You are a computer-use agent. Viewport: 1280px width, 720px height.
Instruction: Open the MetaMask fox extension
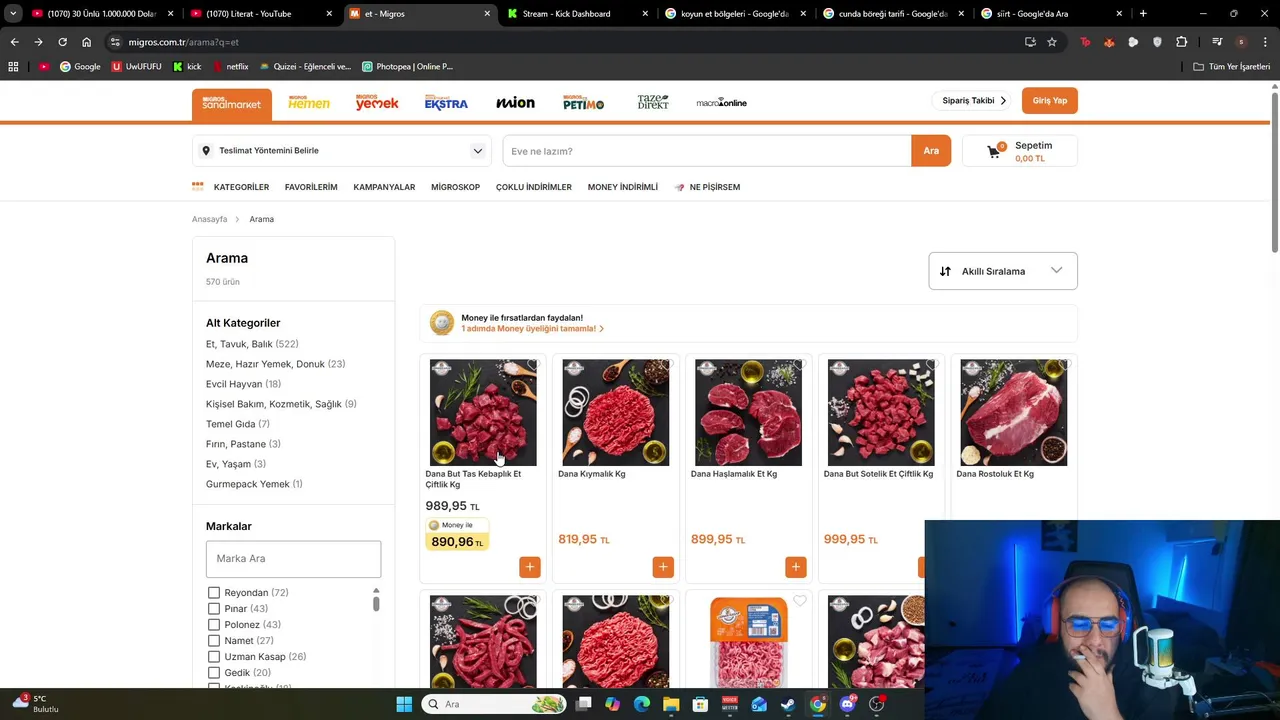[1109, 42]
